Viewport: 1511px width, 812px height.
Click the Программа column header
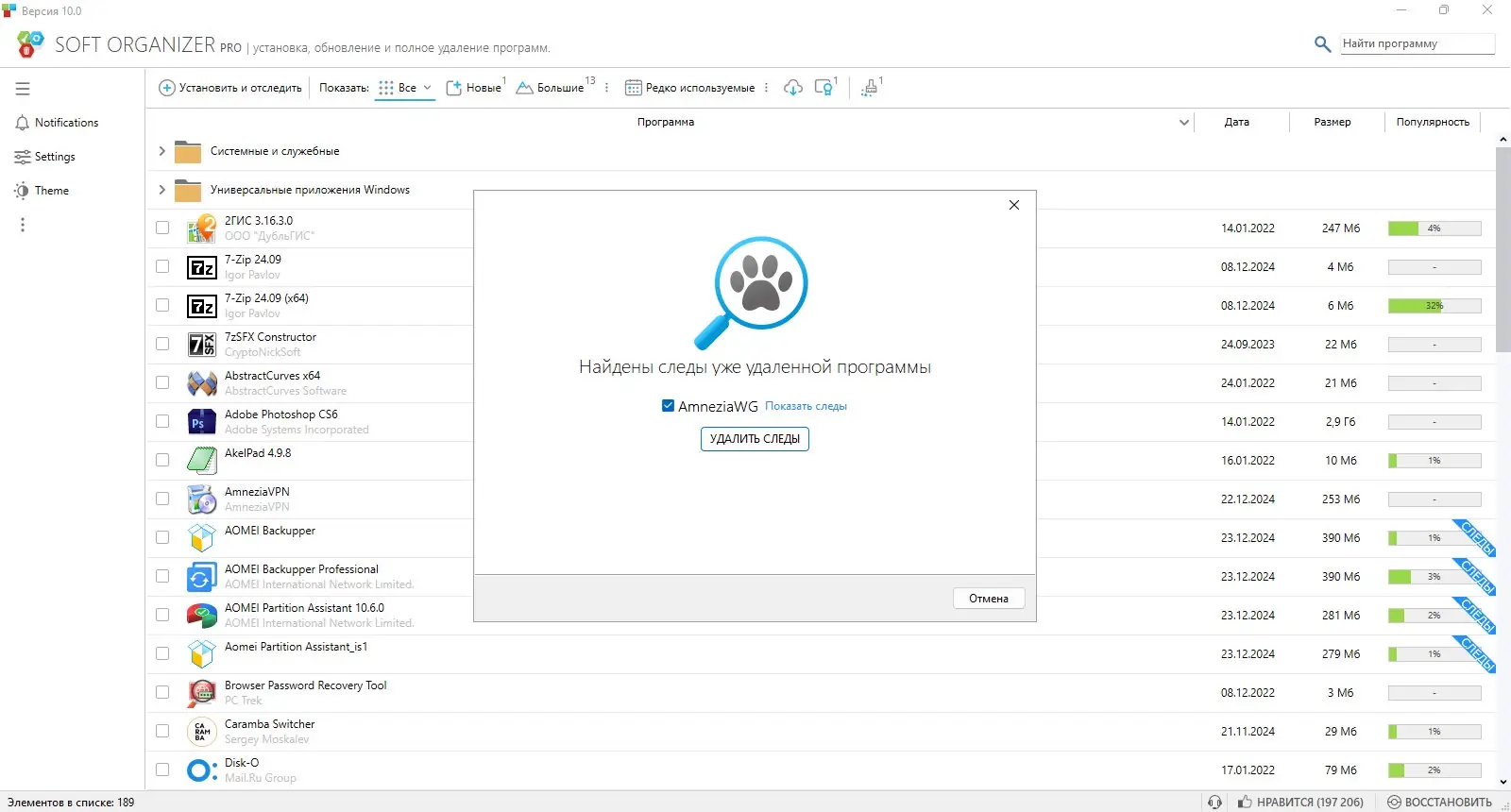tap(666, 122)
